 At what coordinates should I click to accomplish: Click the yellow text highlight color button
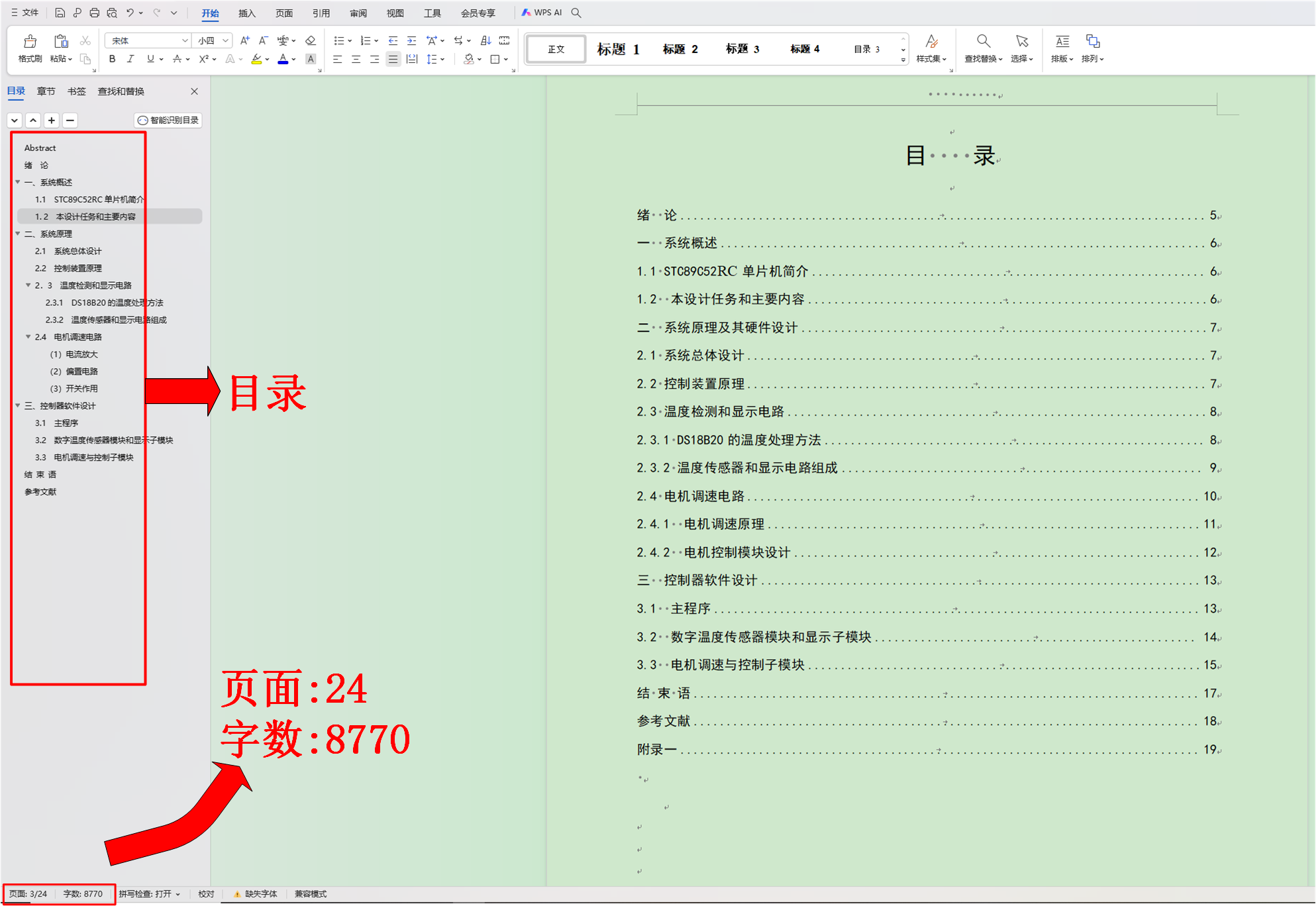(x=256, y=59)
